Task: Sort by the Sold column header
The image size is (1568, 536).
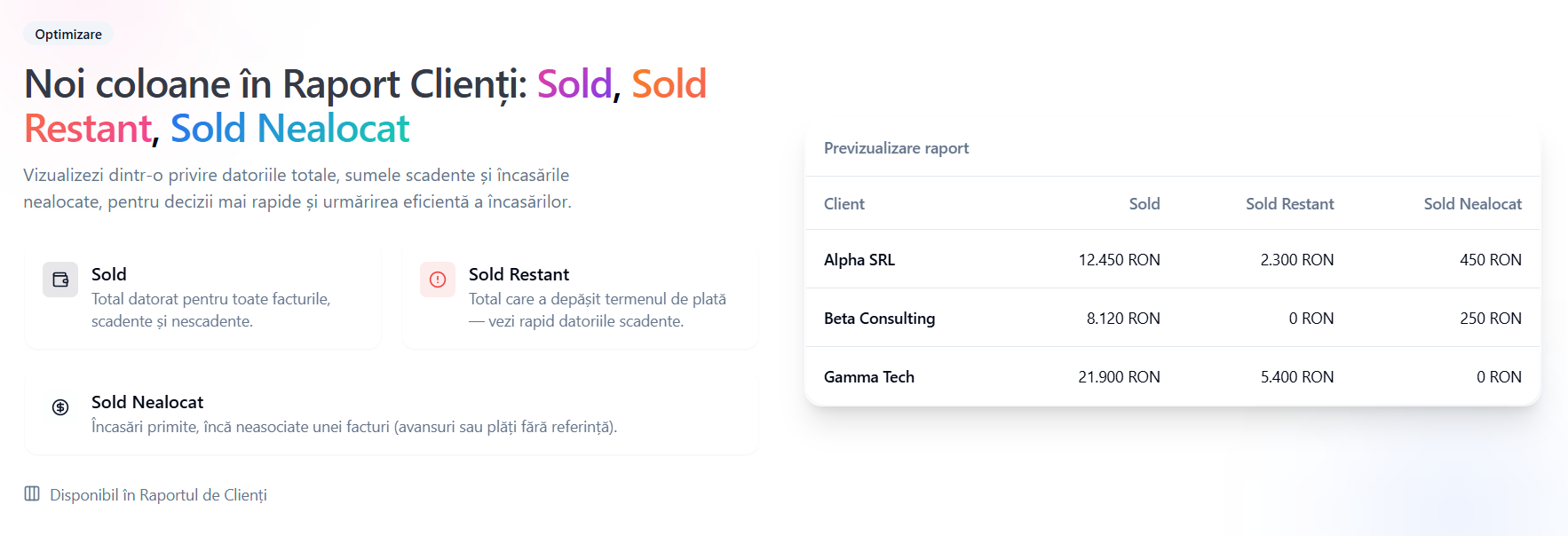Action: point(1144,203)
